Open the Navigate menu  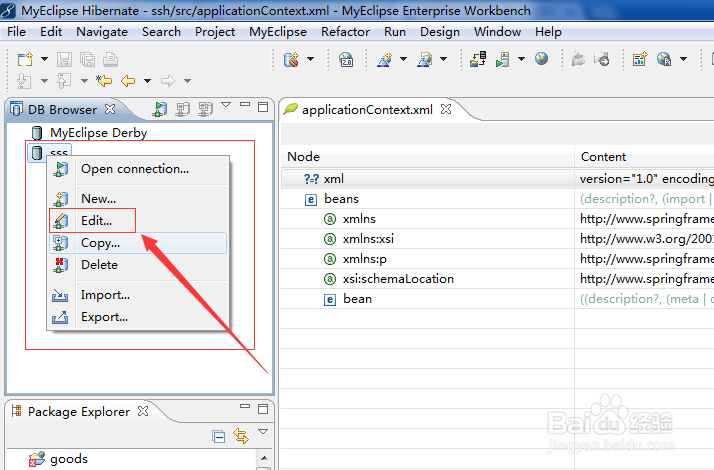102,32
